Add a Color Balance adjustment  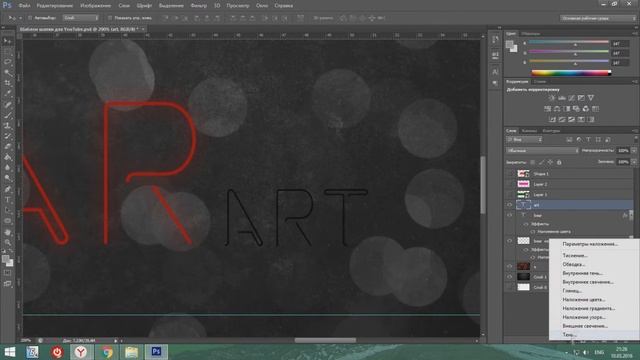point(557,109)
